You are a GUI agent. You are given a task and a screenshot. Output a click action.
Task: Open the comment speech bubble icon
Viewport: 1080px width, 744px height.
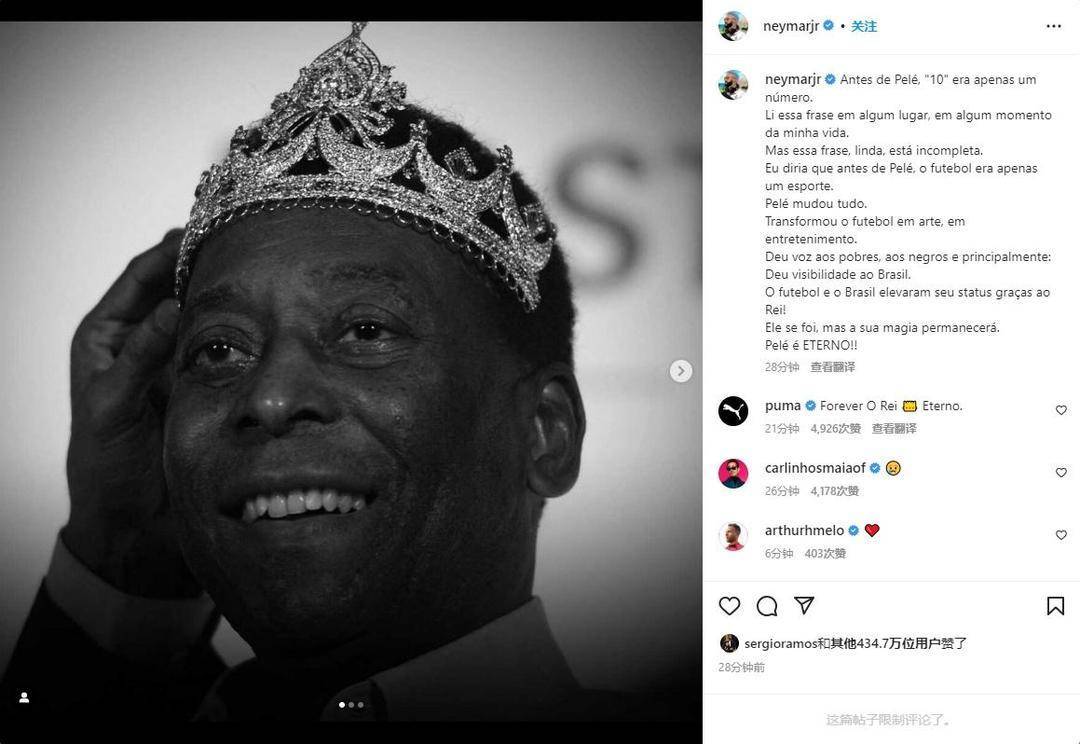click(x=767, y=606)
